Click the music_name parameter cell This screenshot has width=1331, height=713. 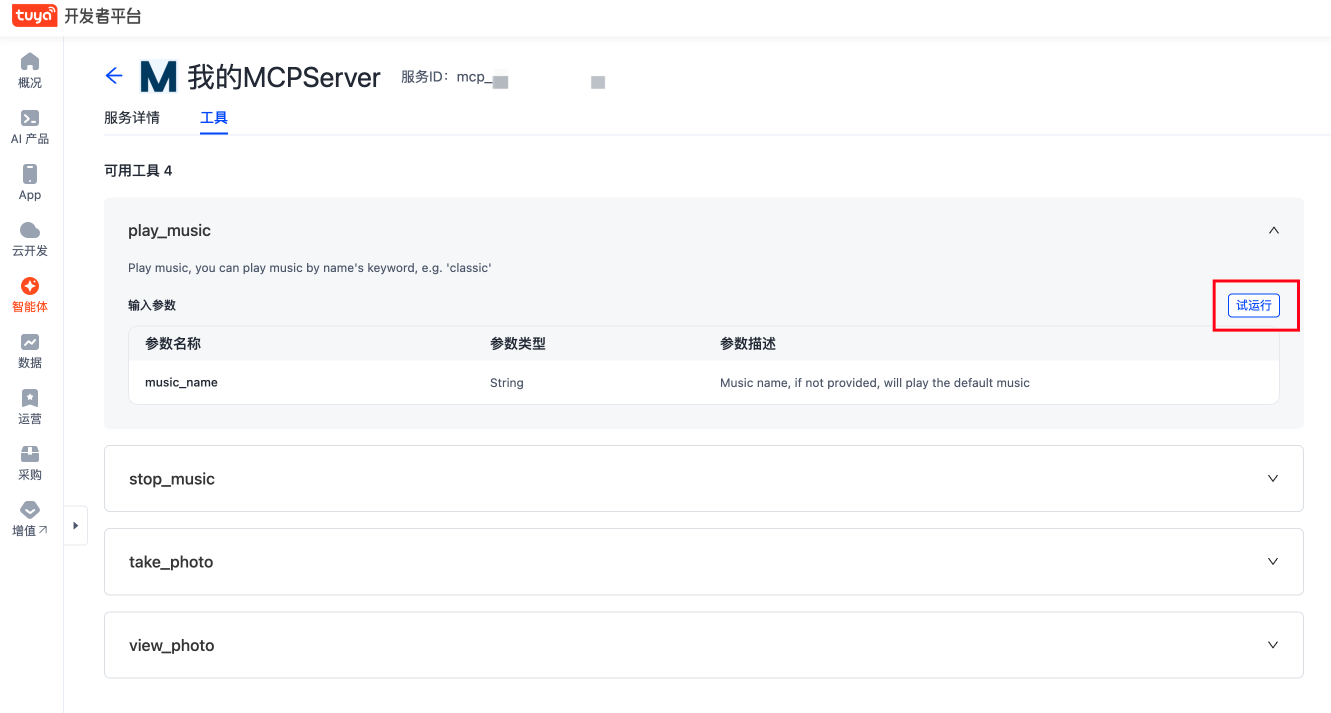181,382
